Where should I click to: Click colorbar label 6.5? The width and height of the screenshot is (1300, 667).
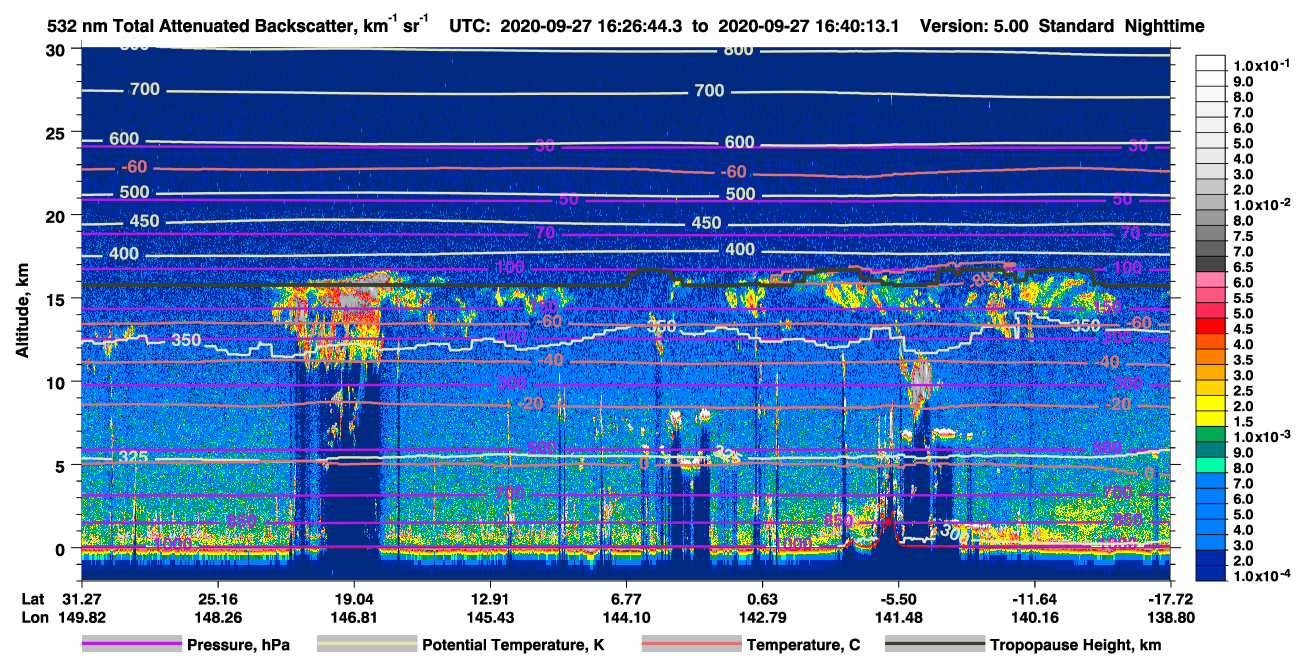click(1245, 267)
